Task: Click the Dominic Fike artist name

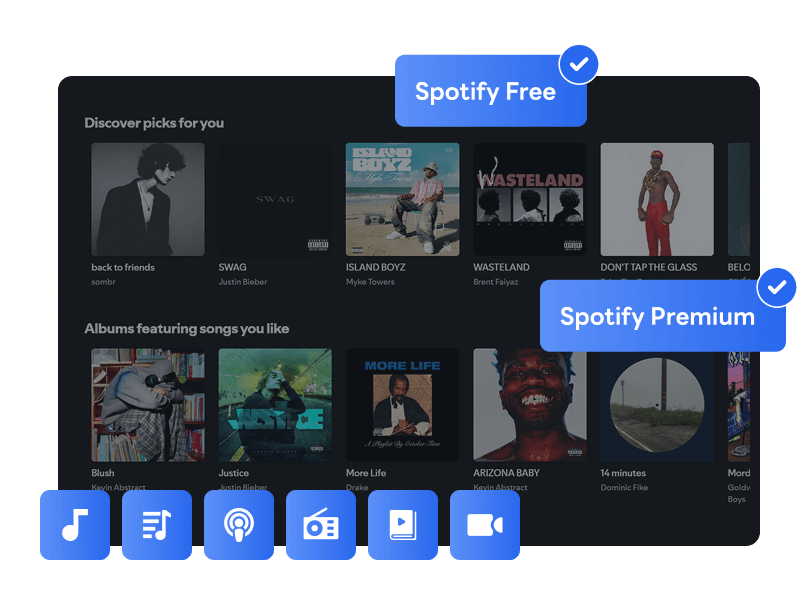Action: pos(624,487)
